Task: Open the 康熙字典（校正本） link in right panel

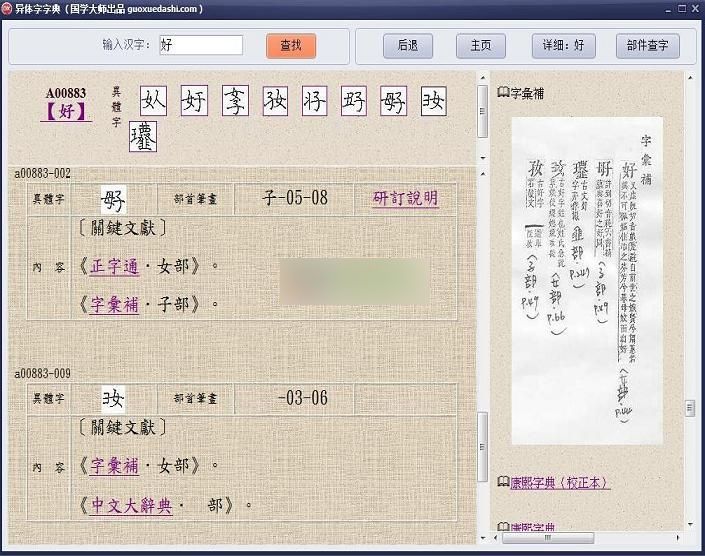Action: click(x=559, y=482)
